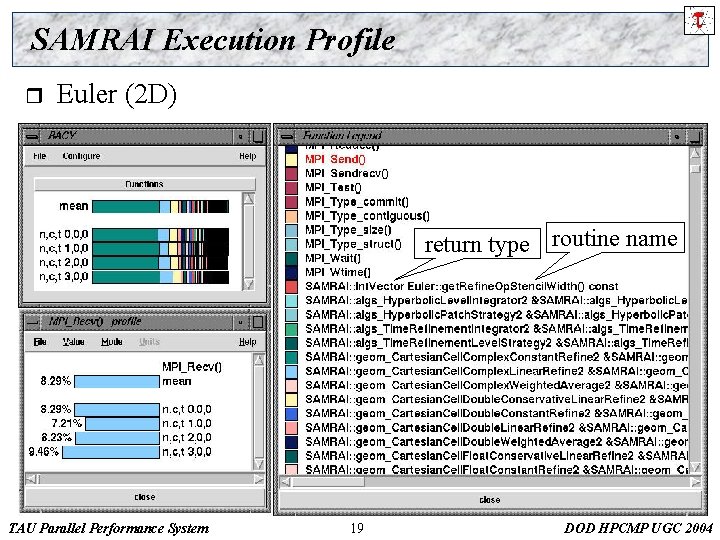
Task: Click Function Legend horizontal scrollbar thumb
Action: pos(329,482)
